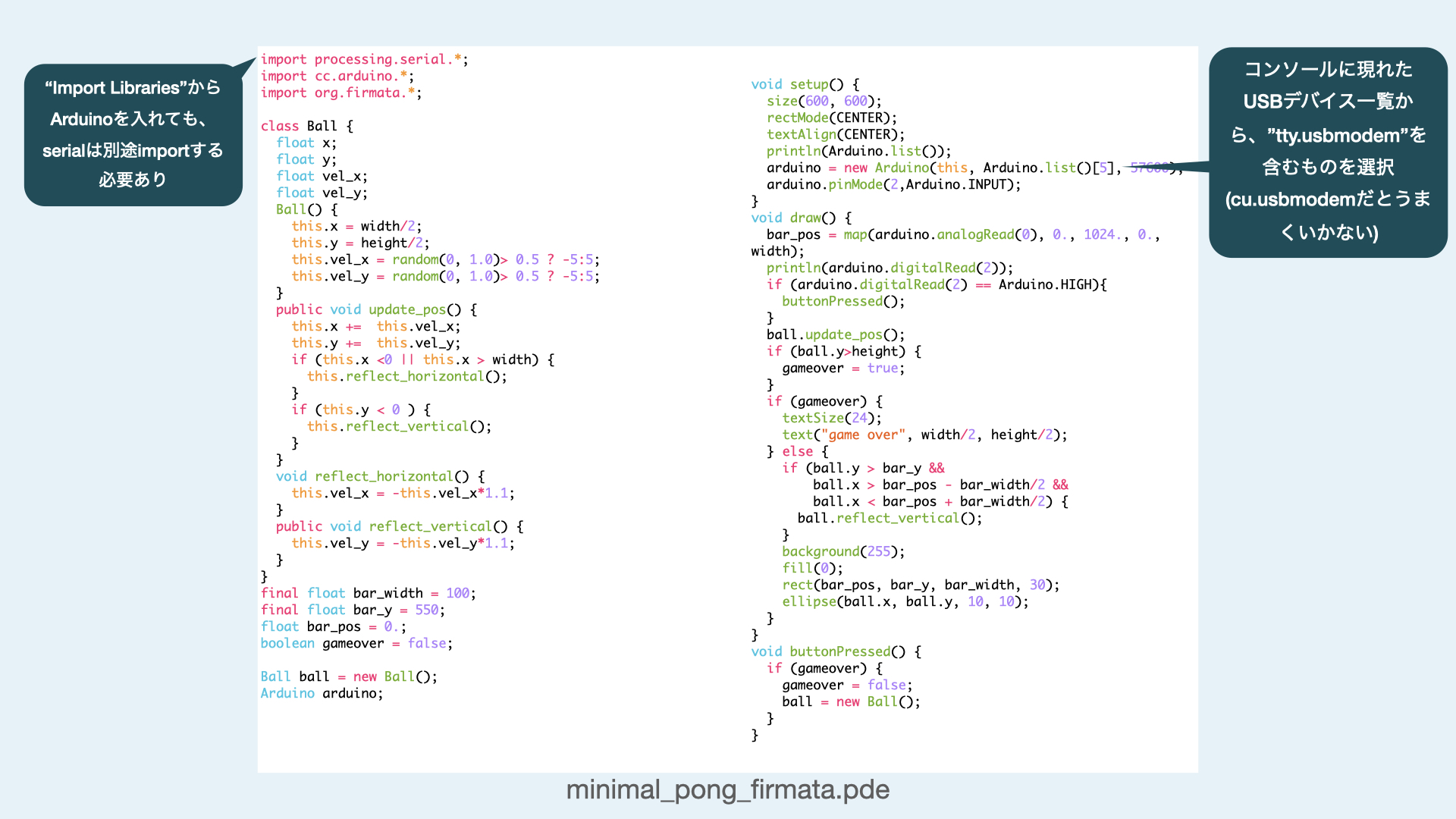Click the 'void setup() {' line

(x=805, y=84)
